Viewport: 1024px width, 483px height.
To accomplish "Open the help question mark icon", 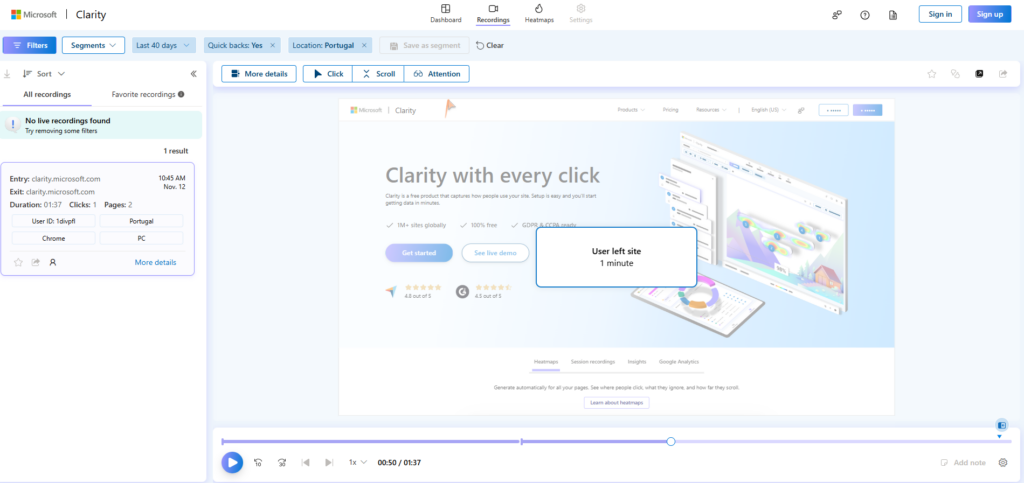I will tap(865, 14).
